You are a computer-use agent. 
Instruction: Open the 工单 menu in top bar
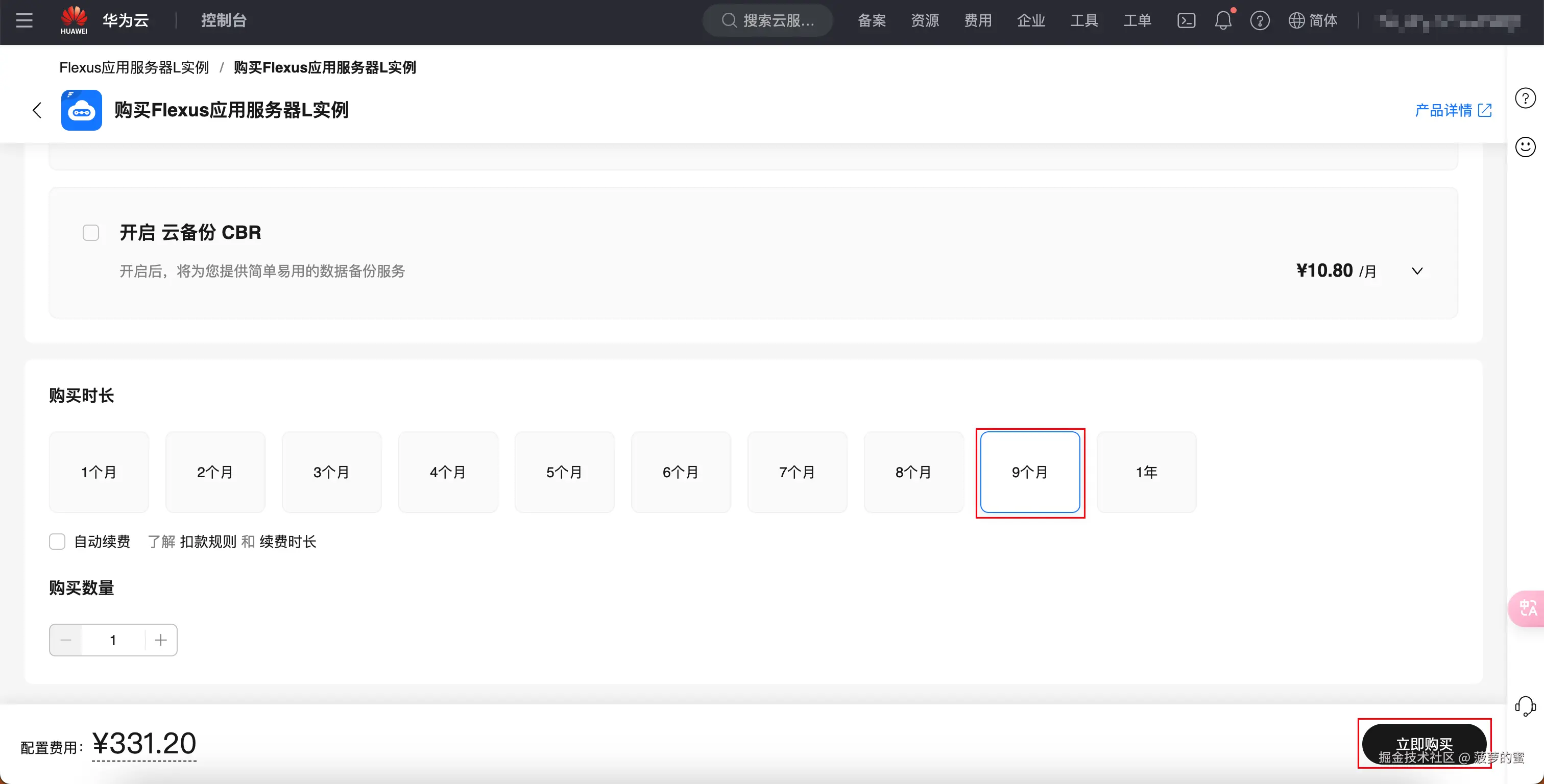click(1137, 20)
